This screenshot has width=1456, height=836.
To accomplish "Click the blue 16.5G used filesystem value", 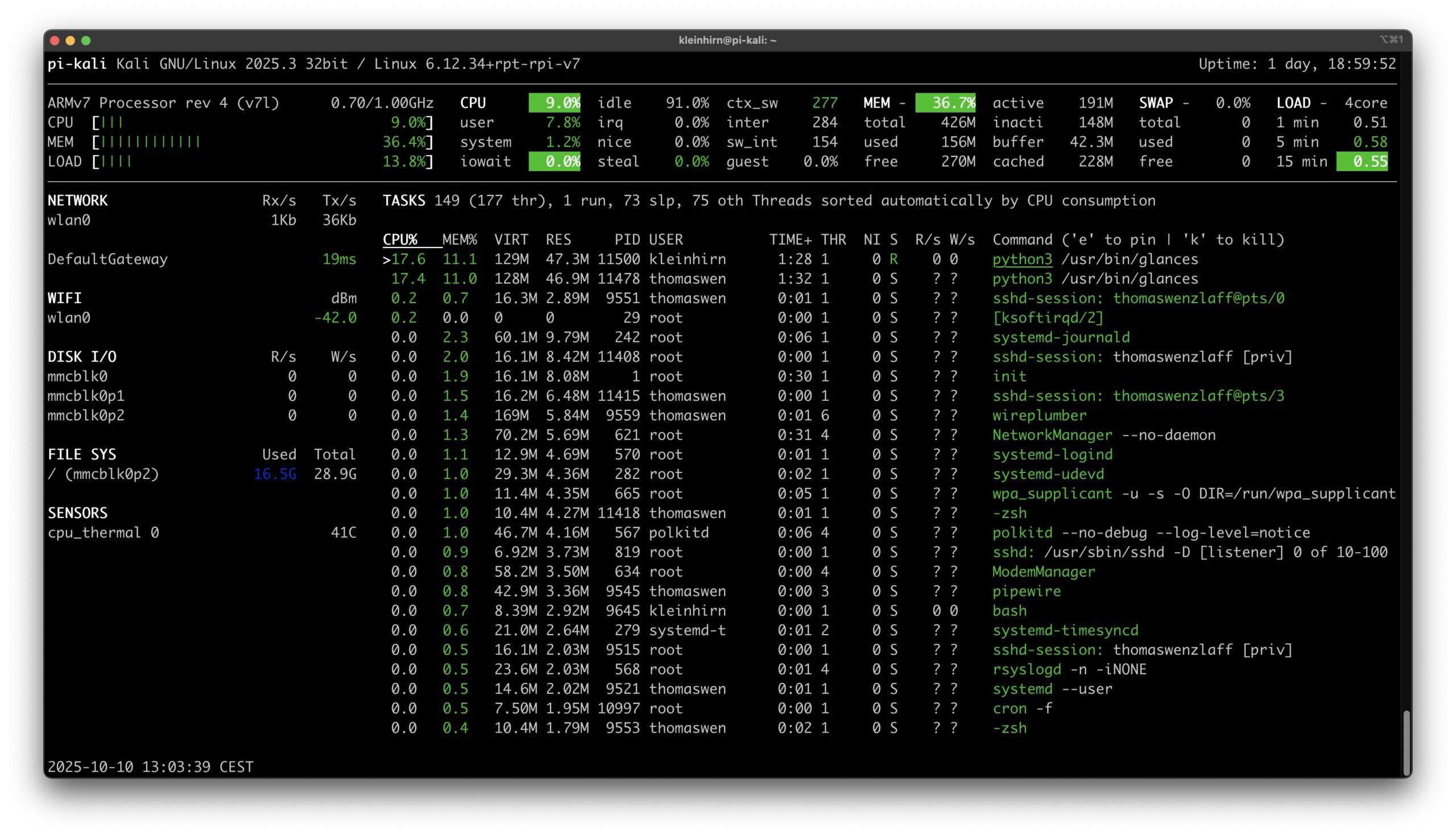I will click(275, 474).
